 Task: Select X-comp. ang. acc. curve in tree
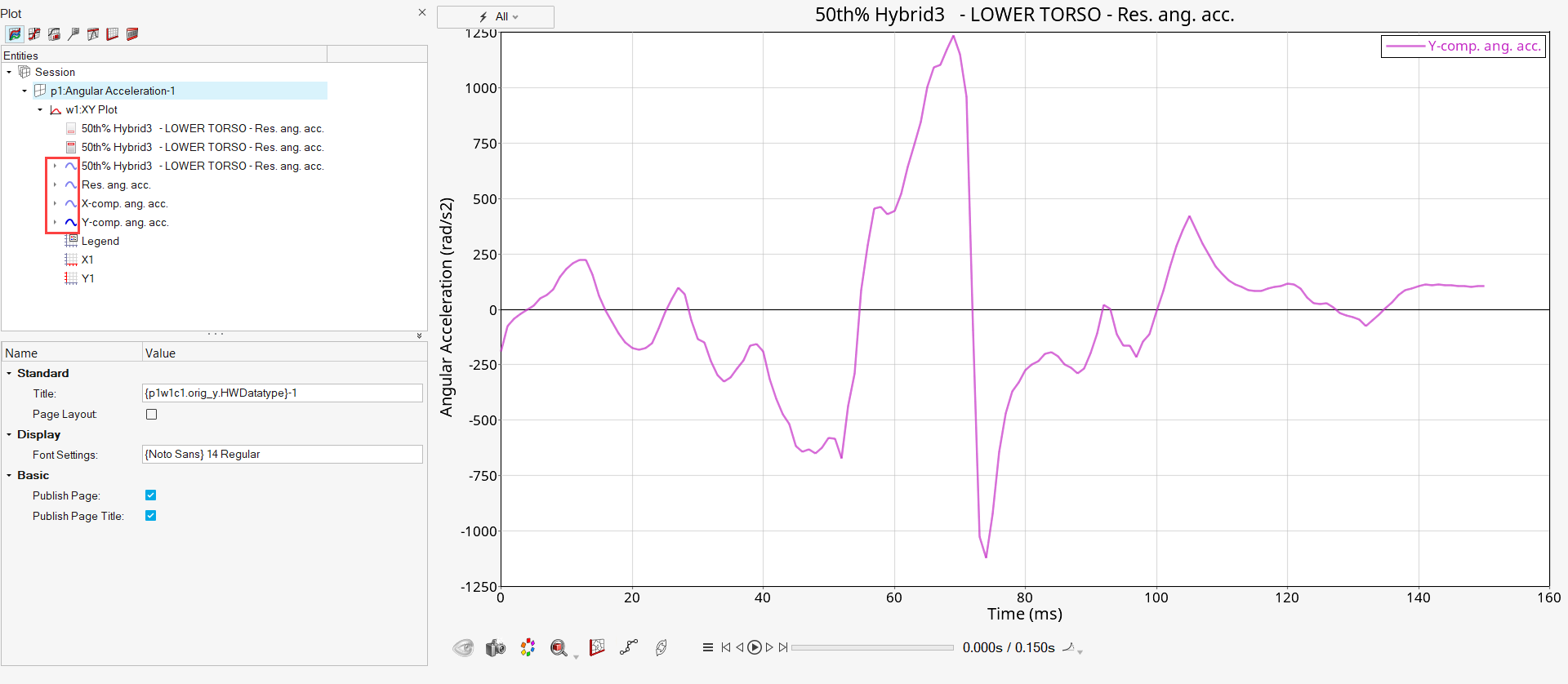click(124, 204)
